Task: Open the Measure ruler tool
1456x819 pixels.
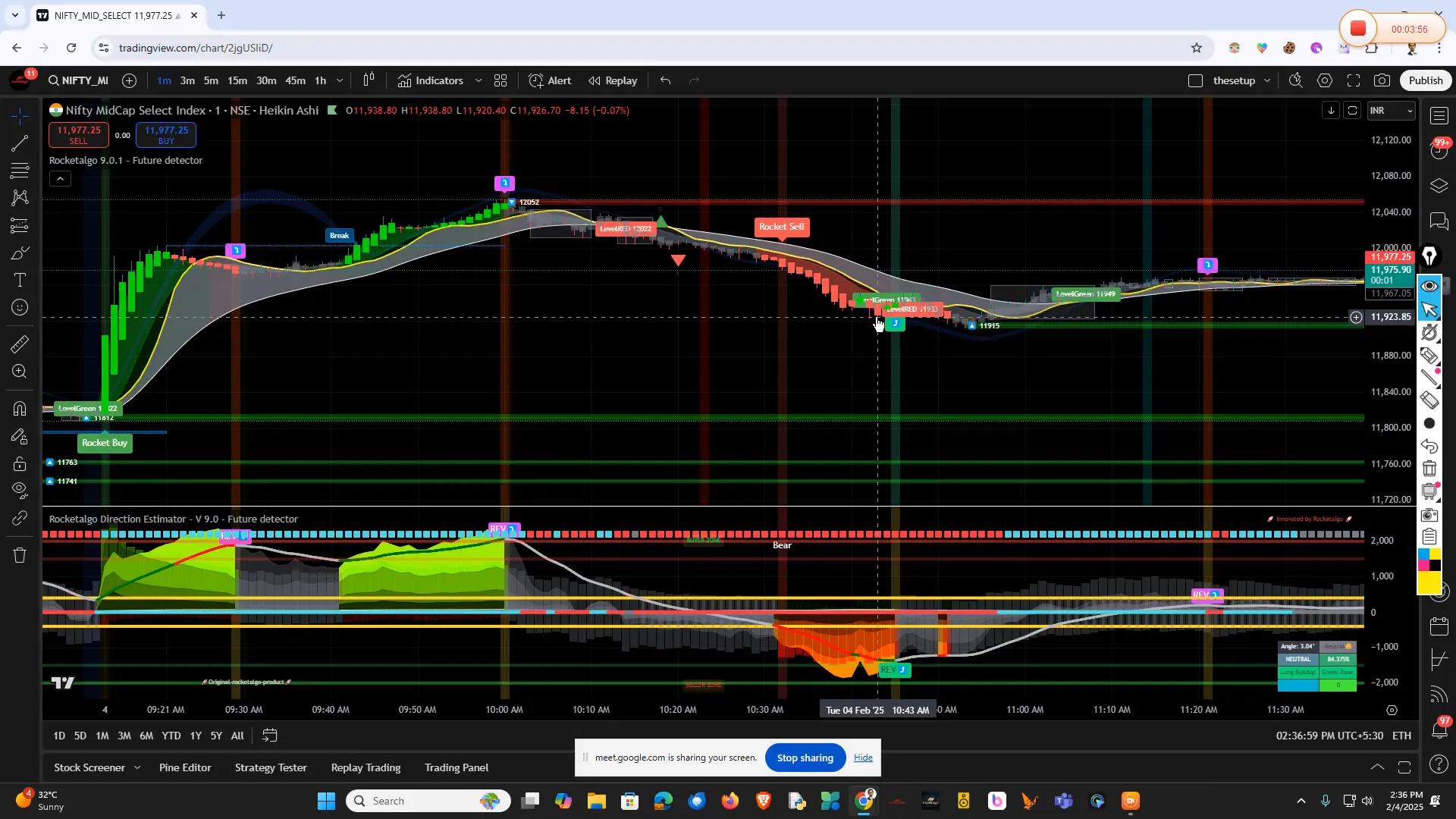Action: point(19,344)
